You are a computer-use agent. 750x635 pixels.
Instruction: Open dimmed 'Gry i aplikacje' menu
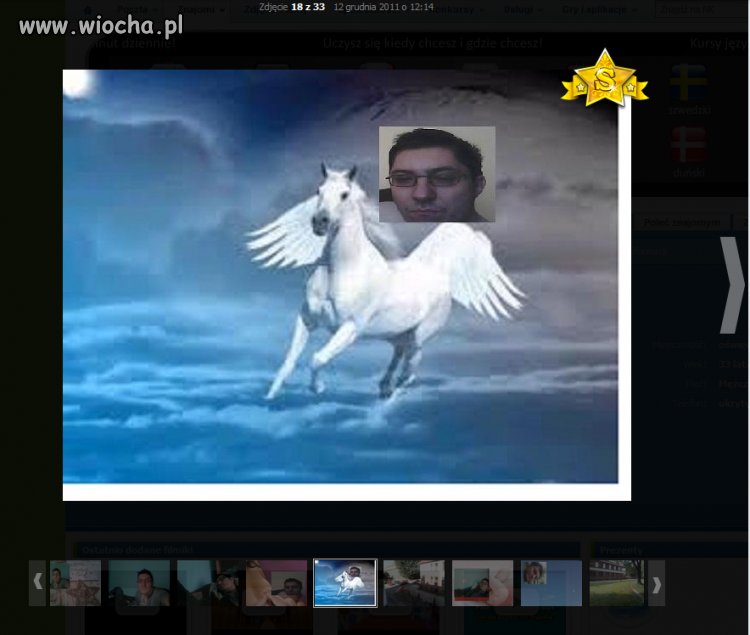(599, 10)
